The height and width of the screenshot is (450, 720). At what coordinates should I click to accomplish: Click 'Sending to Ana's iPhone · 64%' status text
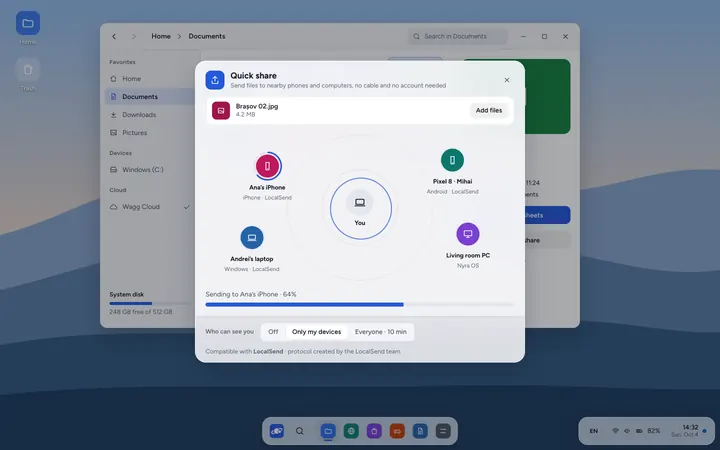[x=251, y=294]
